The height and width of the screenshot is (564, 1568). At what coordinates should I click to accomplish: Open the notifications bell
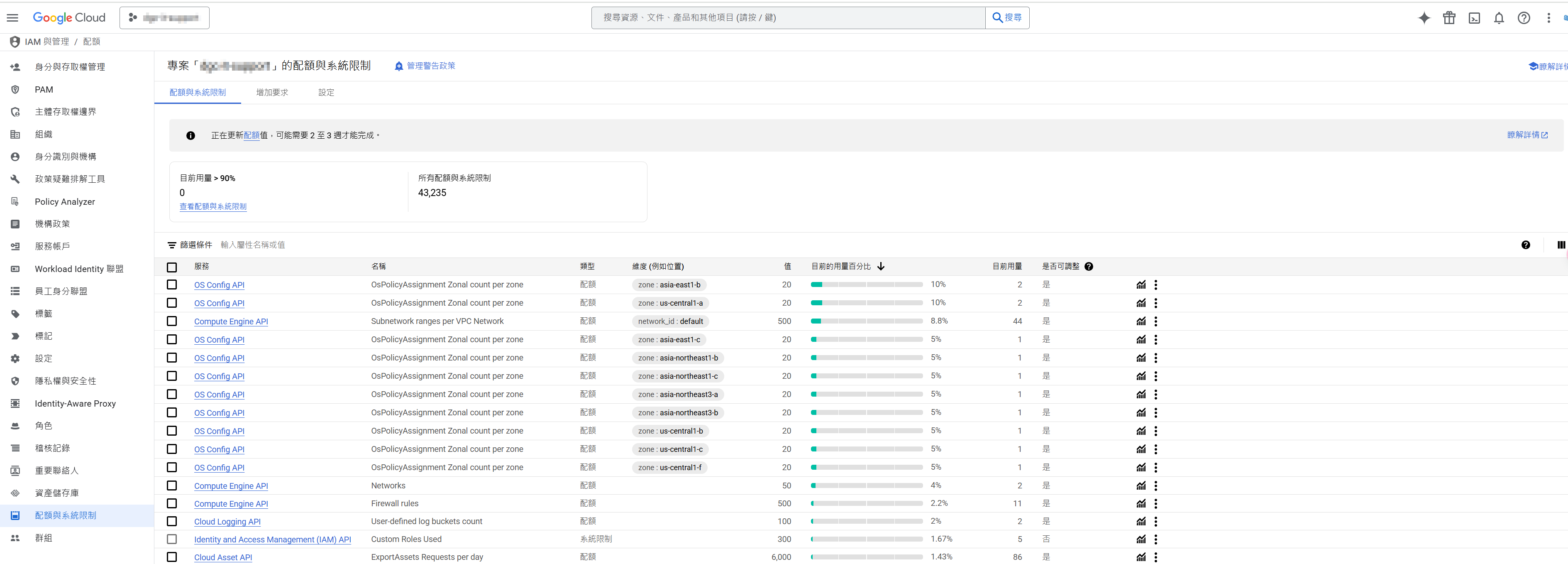coord(1499,18)
